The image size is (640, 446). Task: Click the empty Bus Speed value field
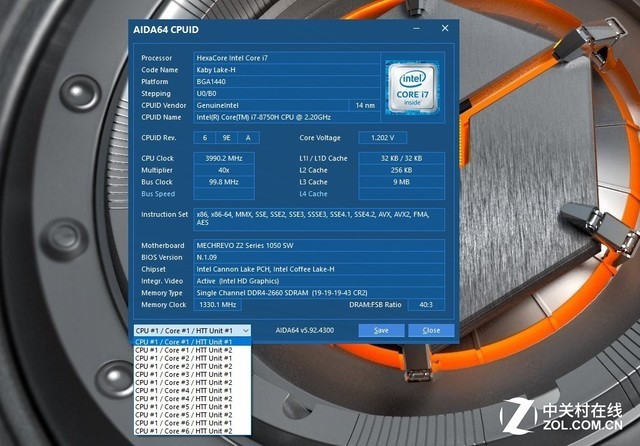point(224,194)
